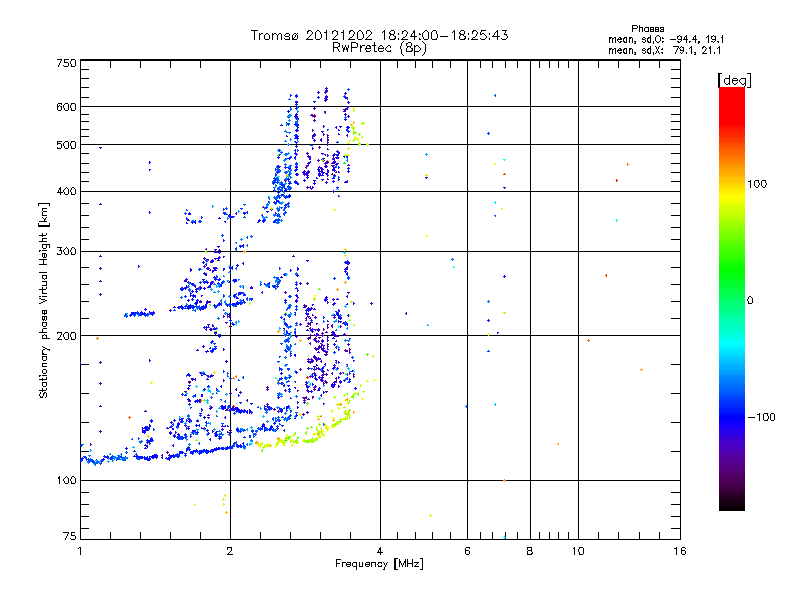
Task: Click x-axis tick label "1"
Action: coord(80,551)
